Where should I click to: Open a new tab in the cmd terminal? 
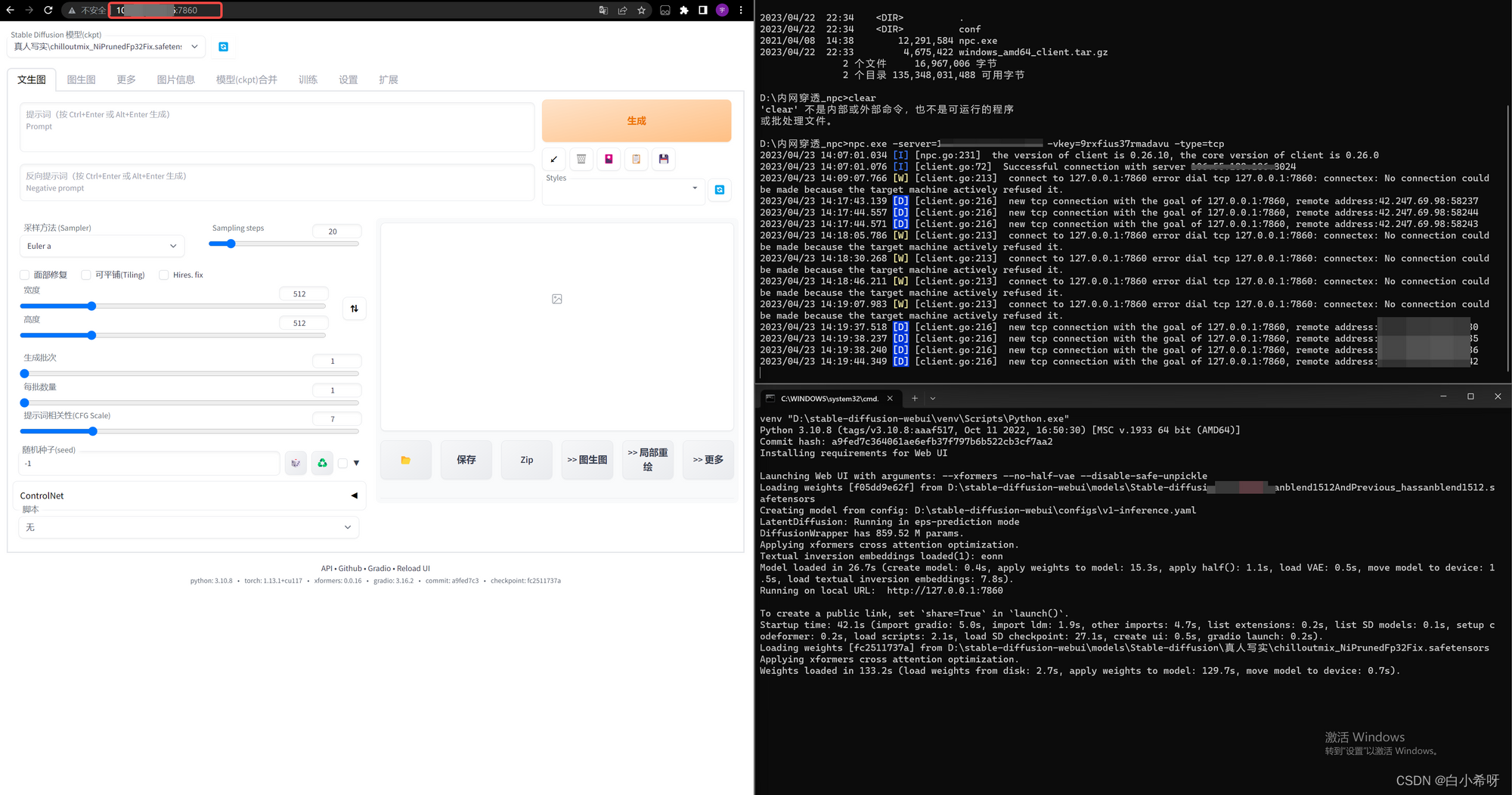915,398
